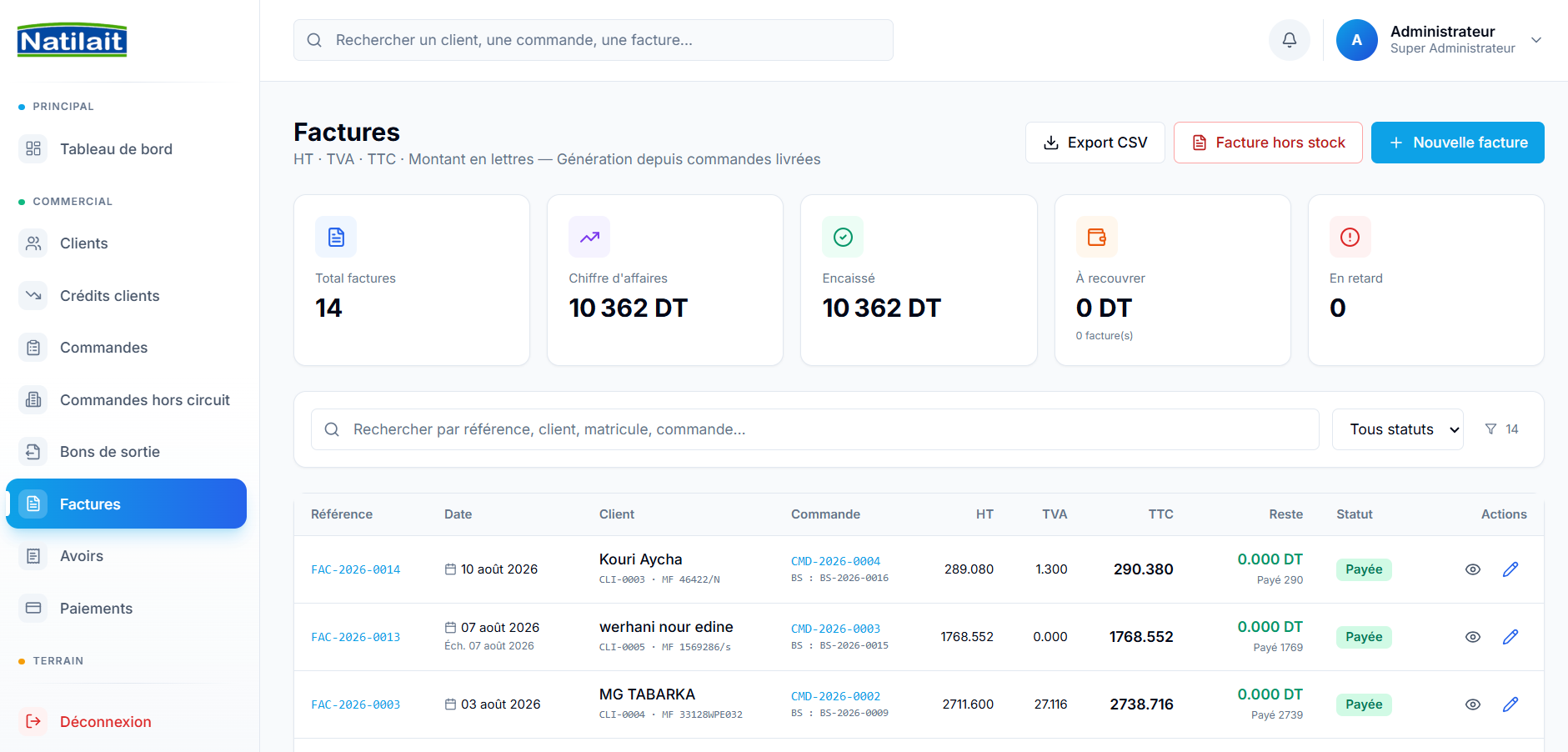
Task: Click Déconnexion to log out
Action: click(x=127, y=722)
